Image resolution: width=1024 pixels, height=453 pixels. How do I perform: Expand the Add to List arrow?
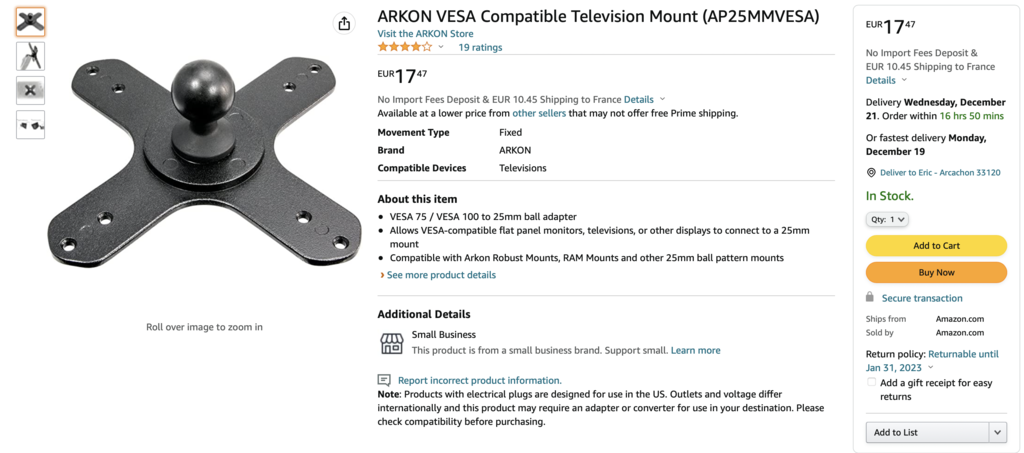pos(998,432)
